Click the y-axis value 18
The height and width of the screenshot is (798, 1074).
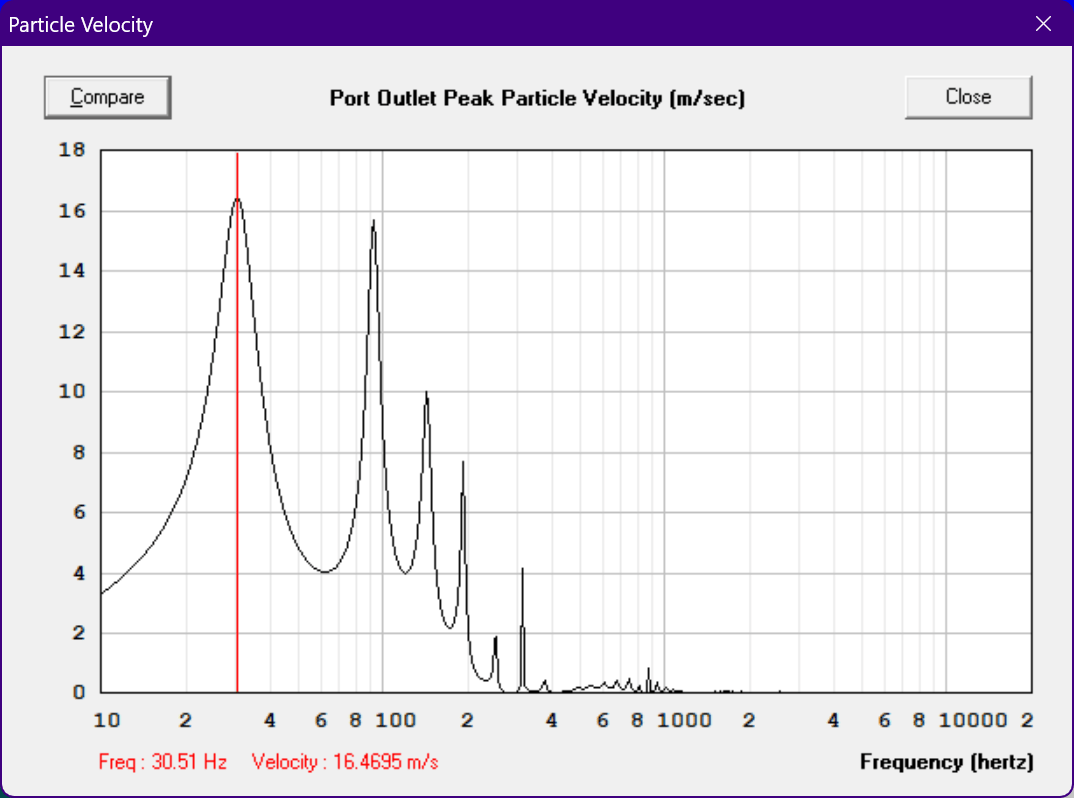(x=72, y=150)
